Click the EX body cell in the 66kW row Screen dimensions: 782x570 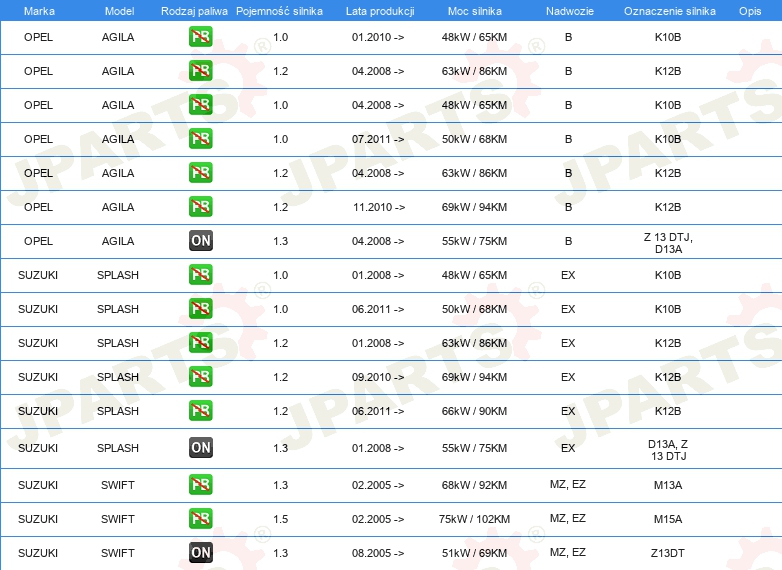point(568,411)
